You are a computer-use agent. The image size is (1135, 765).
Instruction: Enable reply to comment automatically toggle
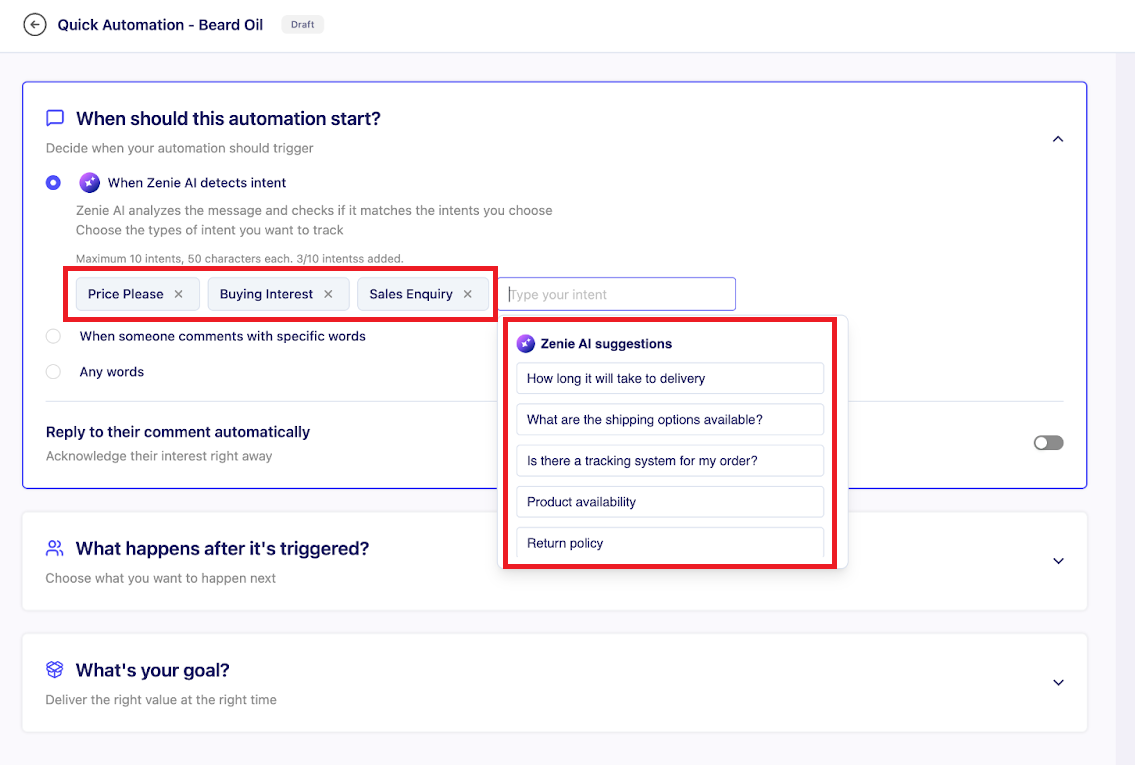point(1048,443)
